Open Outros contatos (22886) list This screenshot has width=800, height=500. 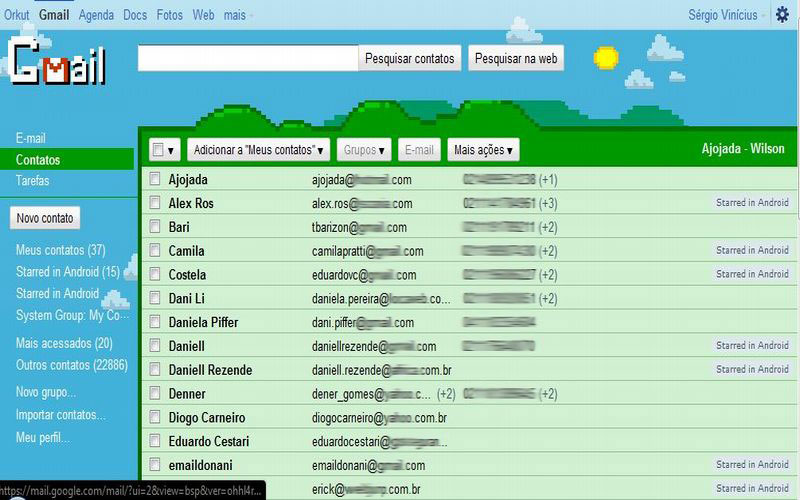click(71, 365)
